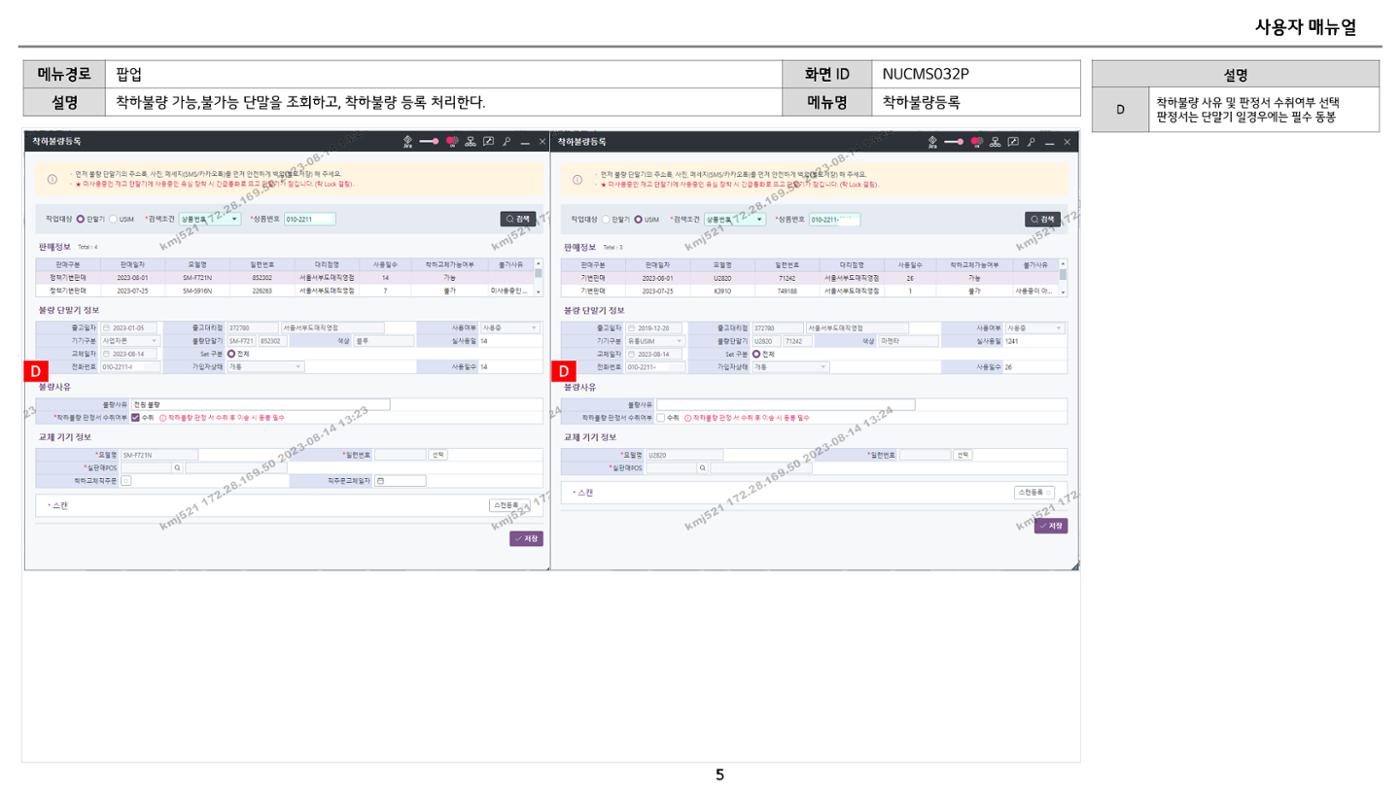Toggle the slider switch in the right window title bar
The height and width of the screenshot is (788, 1400).
click(x=954, y=142)
